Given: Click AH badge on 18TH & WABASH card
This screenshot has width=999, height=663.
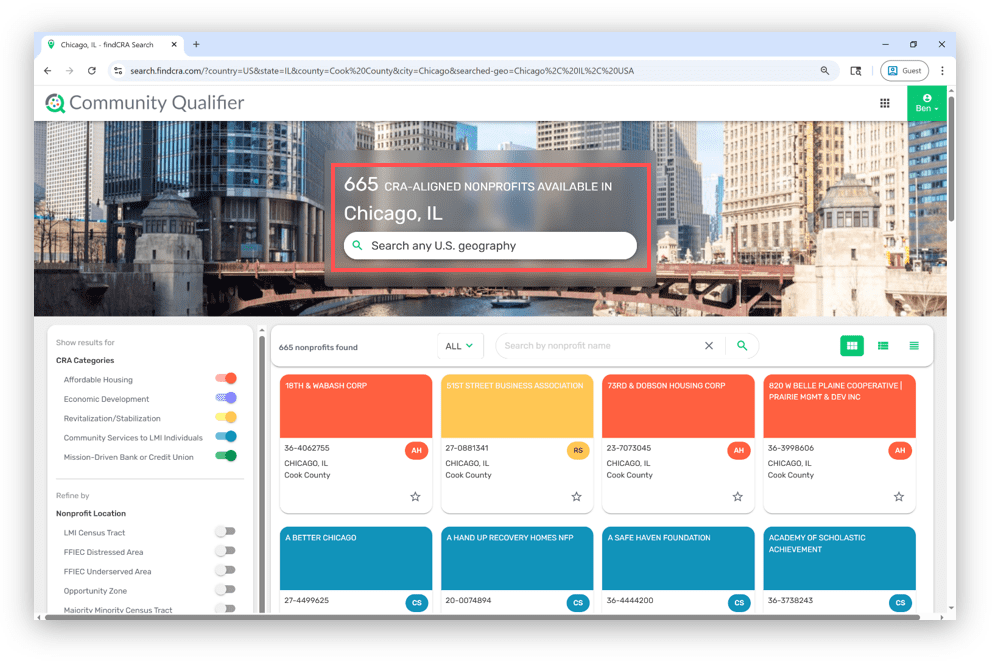Looking at the screenshot, I should tap(417, 450).
